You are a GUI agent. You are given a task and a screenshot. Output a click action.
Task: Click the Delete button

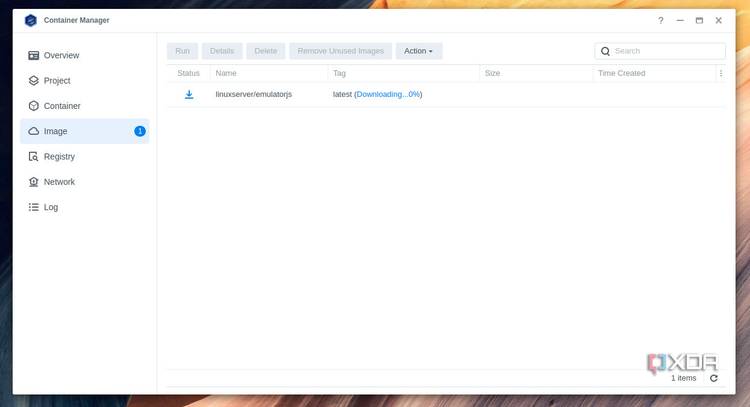[265, 51]
